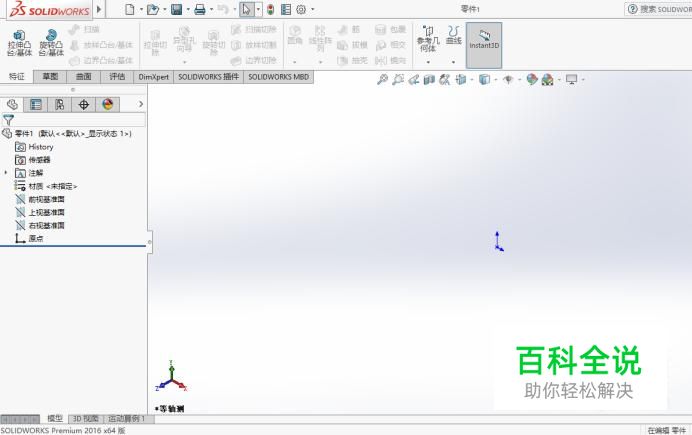This screenshot has height=435, width=692.
Task: Click the Zoom to Area icon
Action: tap(398, 79)
